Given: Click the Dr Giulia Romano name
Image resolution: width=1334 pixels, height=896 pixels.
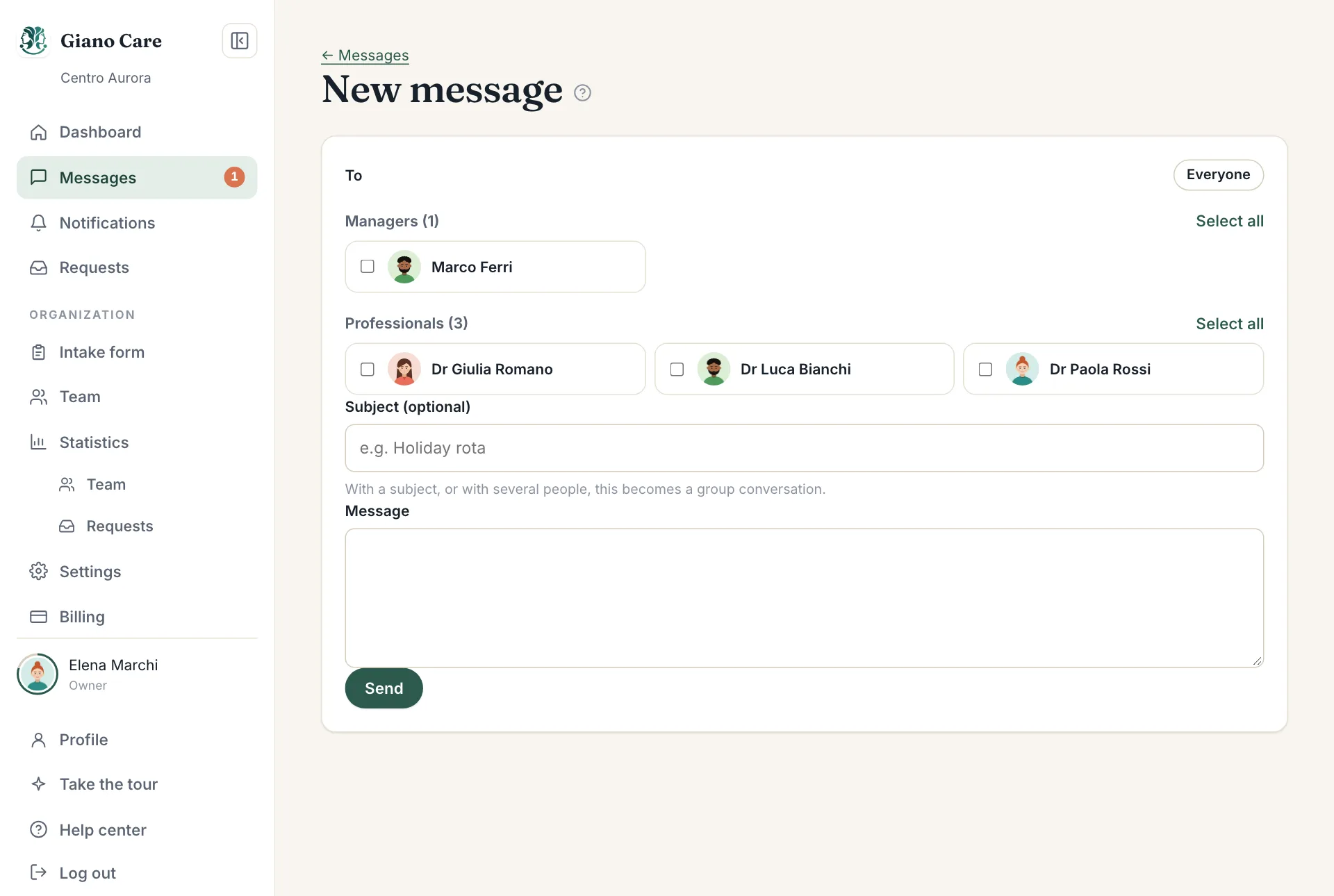Looking at the screenshot, I should click(x=492, y=369).
